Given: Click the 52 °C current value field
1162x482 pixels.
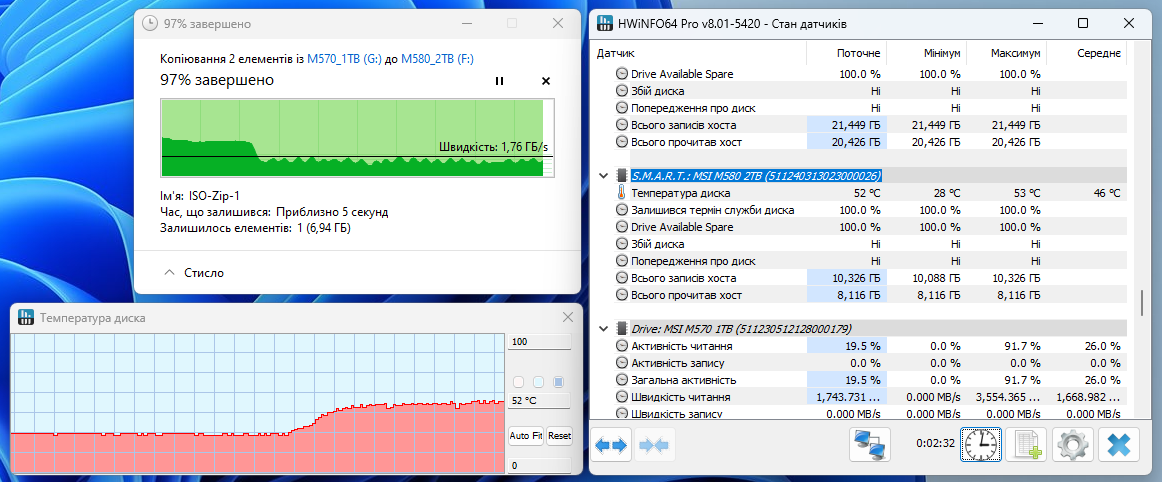Looking at the screenshot, I should pyautogui.click(x=539, y=401).
